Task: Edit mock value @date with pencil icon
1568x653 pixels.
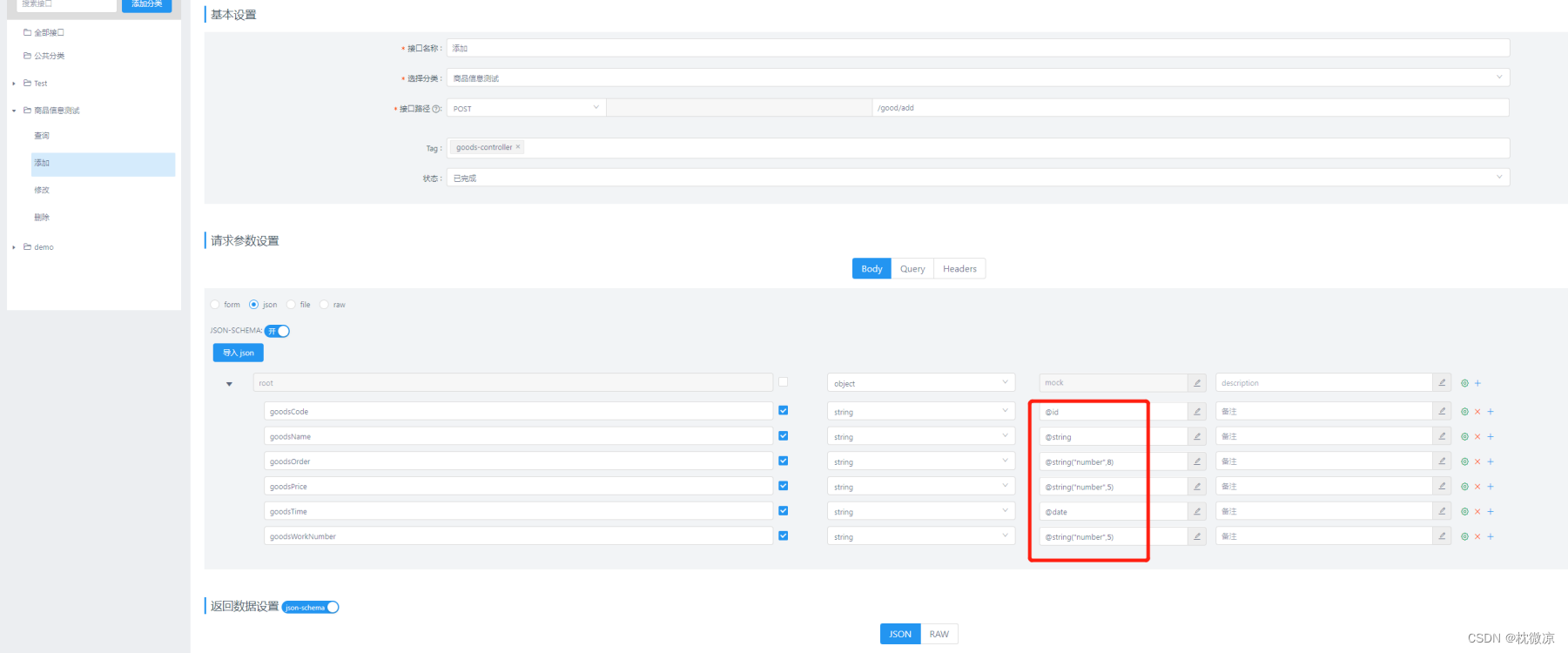Action: coord(1197,512)
